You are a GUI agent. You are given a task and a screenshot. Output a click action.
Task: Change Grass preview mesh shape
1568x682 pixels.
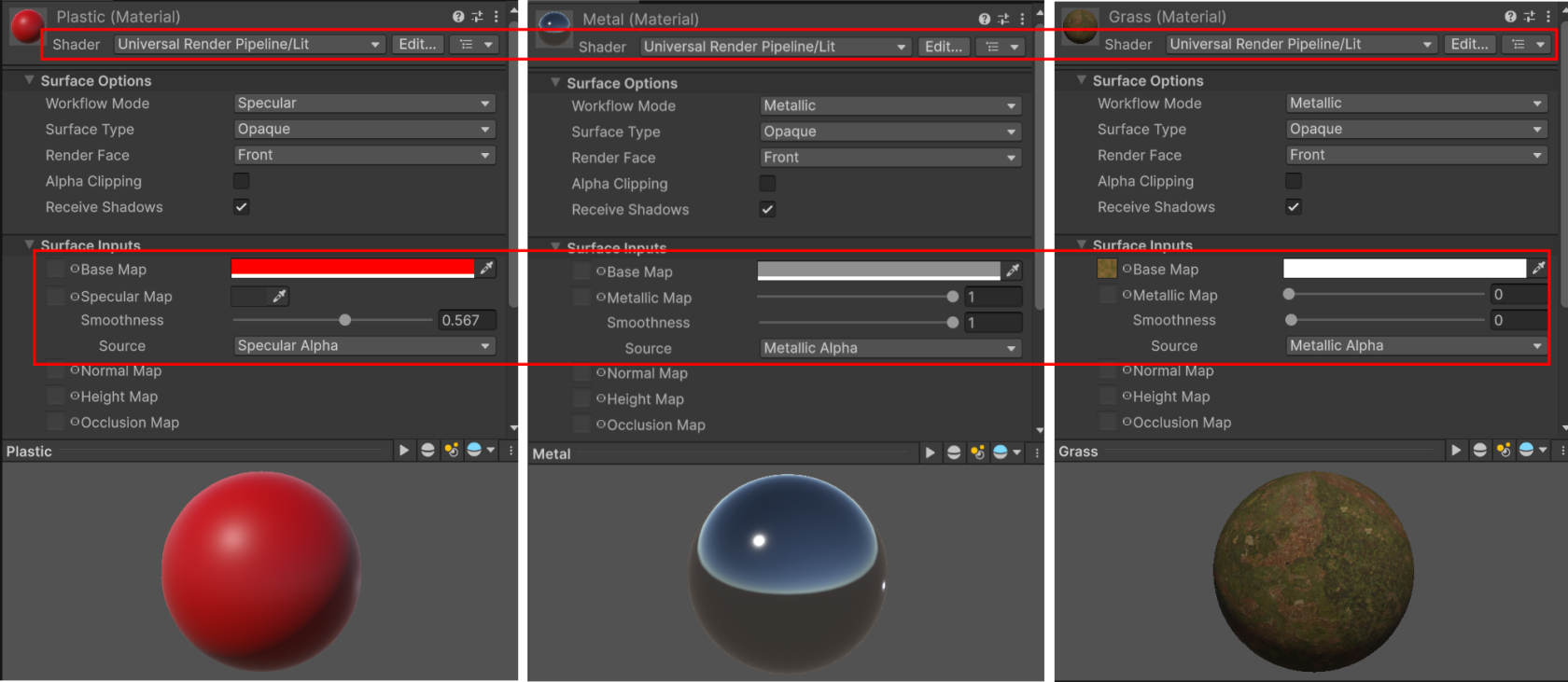[1479, 451]
